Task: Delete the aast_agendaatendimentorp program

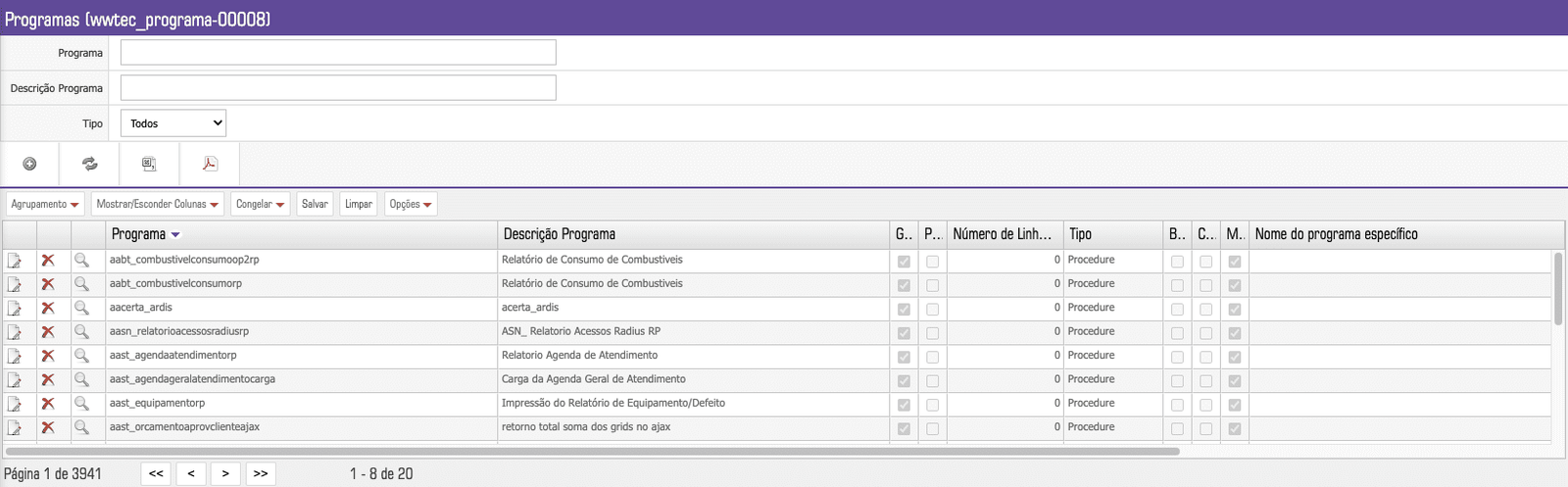Action: pos(48,356)
